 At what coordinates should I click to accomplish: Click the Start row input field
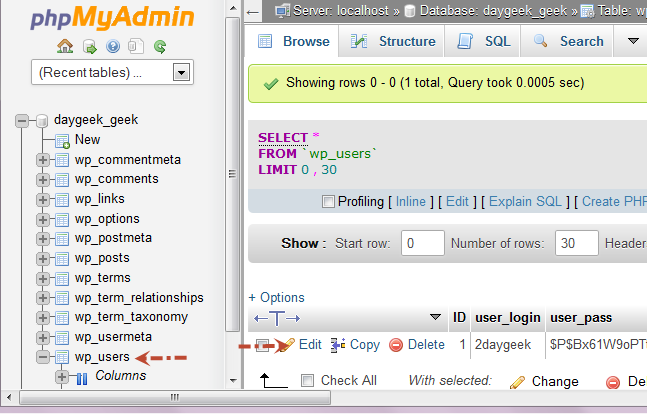tap(423, 243)
